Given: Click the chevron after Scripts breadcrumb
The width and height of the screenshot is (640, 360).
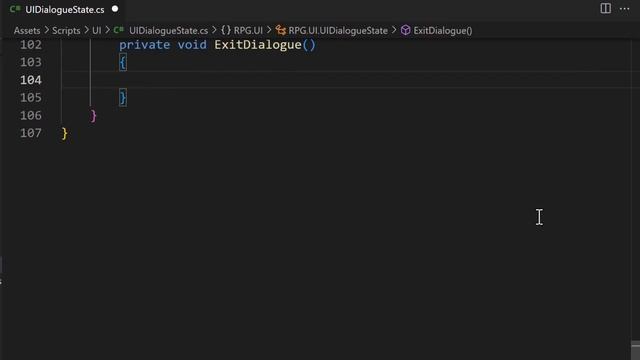Looking at the screenshot, I should [86, 30].
